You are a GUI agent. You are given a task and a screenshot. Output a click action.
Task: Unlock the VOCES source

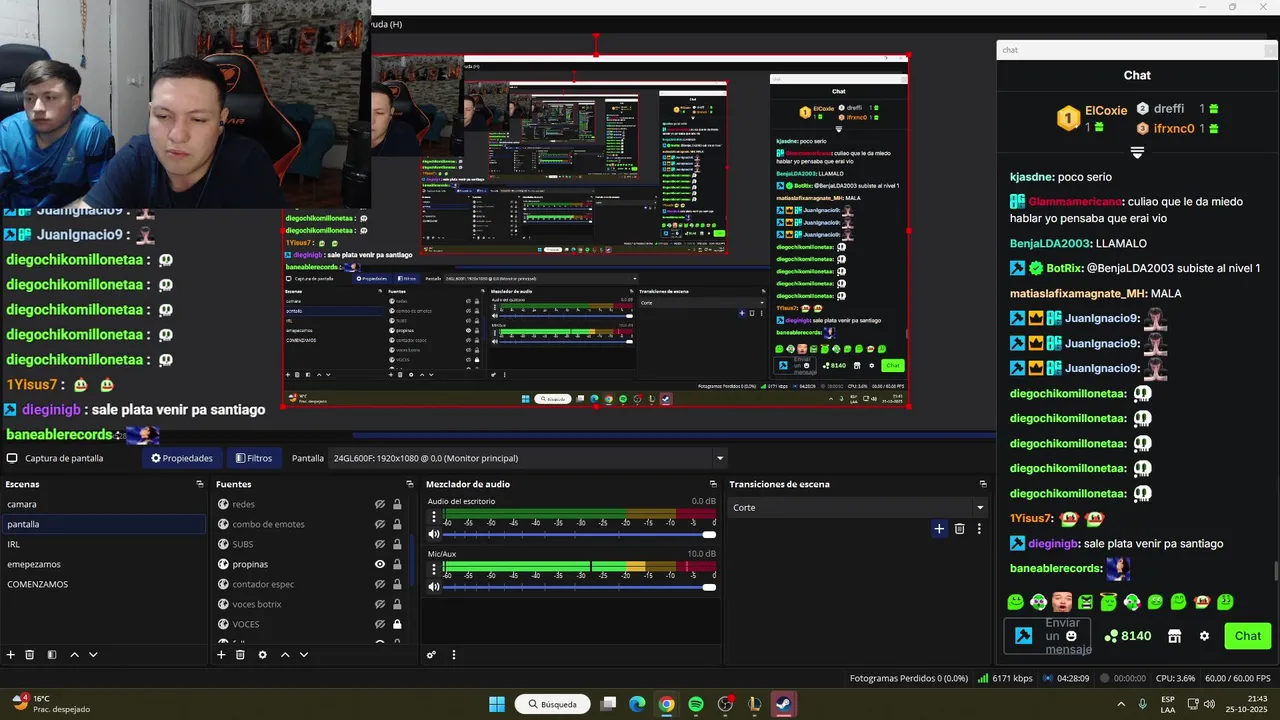[x=397, y=624]
